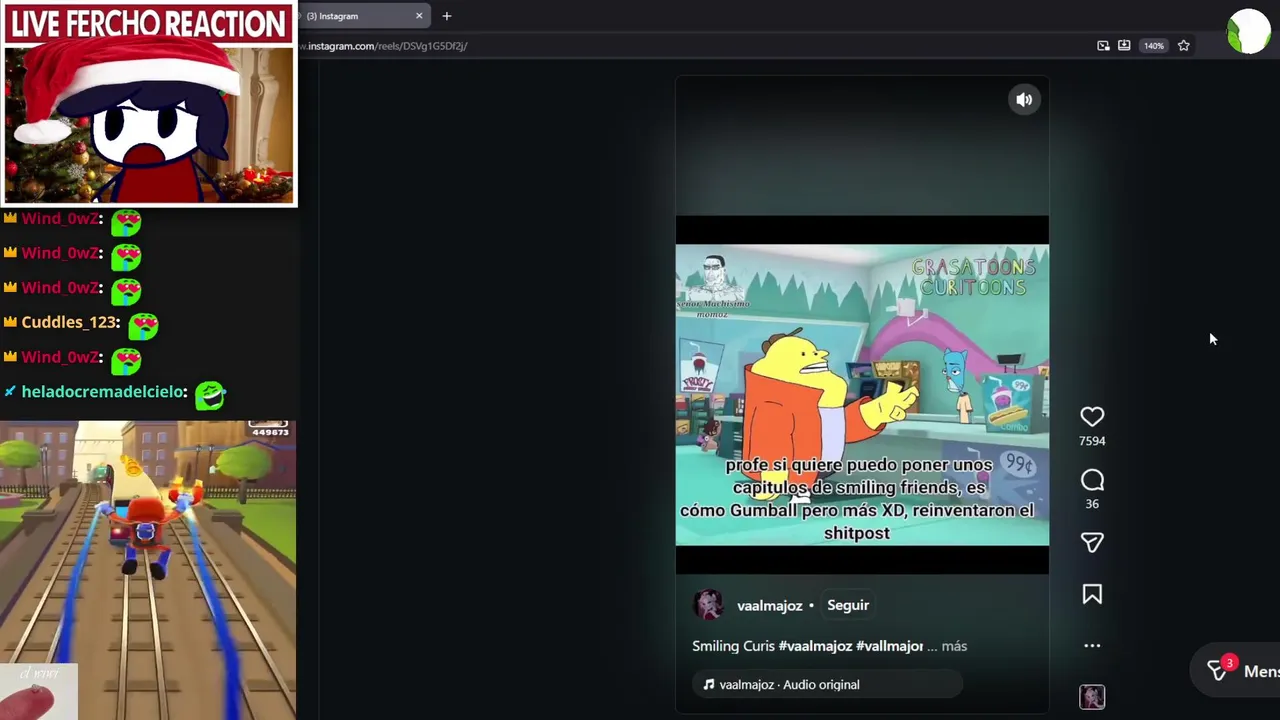Open more options three-dot menu

pos(1092,646)
